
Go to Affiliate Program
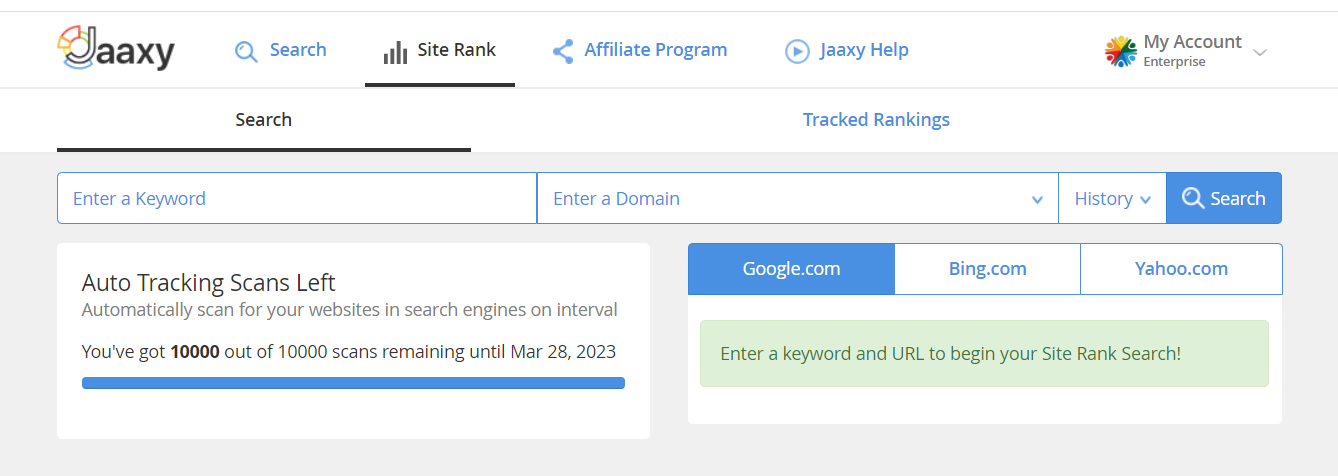coord(640,50)
